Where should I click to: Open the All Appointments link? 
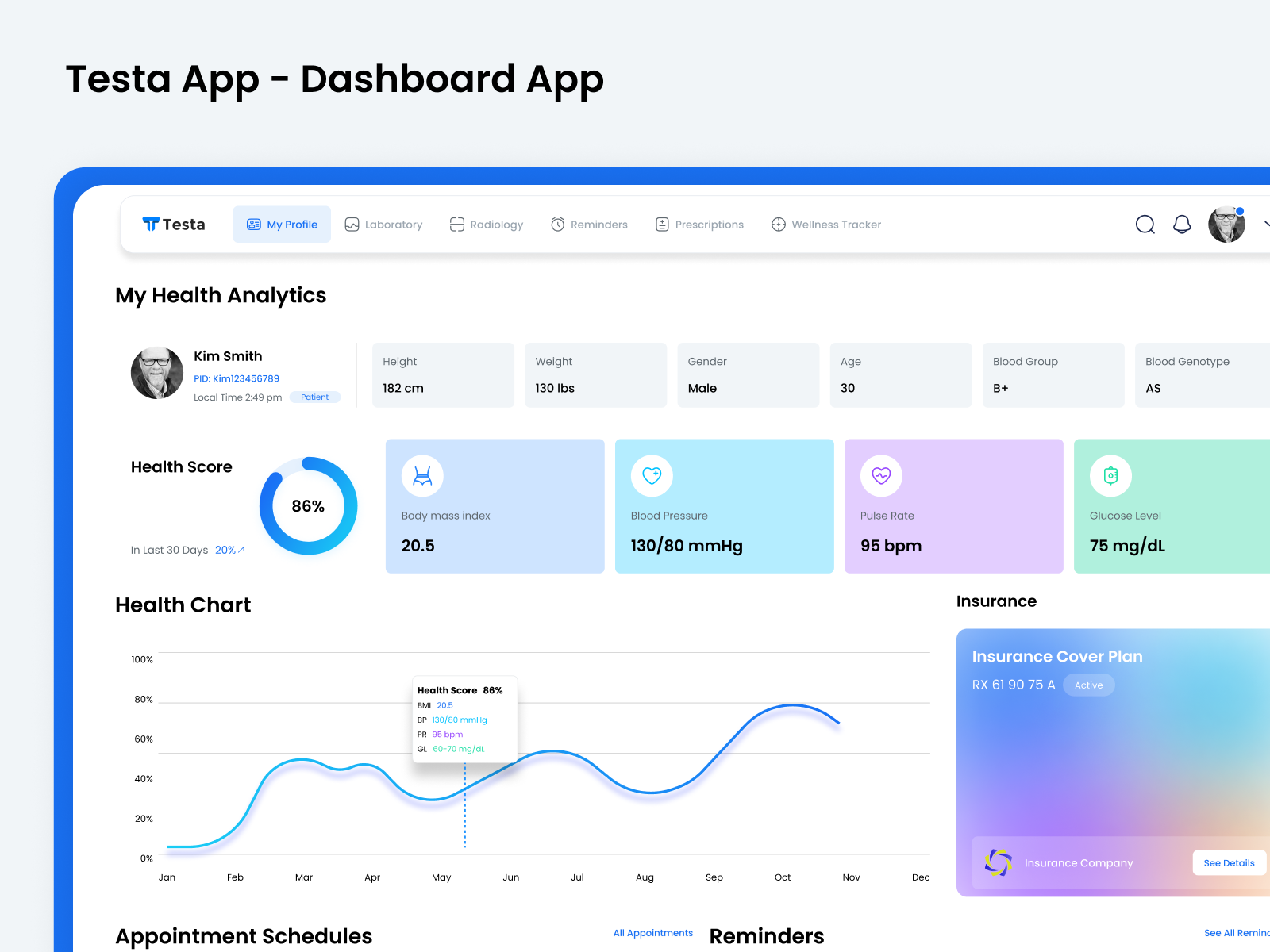click(x=652, y=933)
